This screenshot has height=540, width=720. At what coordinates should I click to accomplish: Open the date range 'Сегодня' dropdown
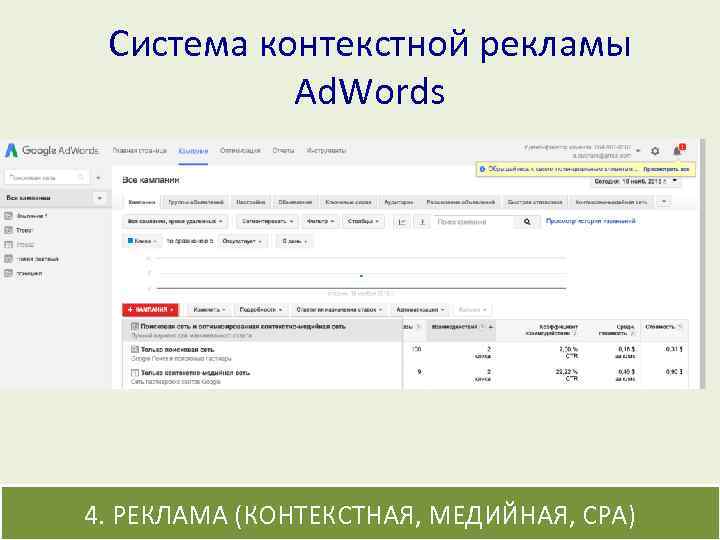click(x=636, y=181)
